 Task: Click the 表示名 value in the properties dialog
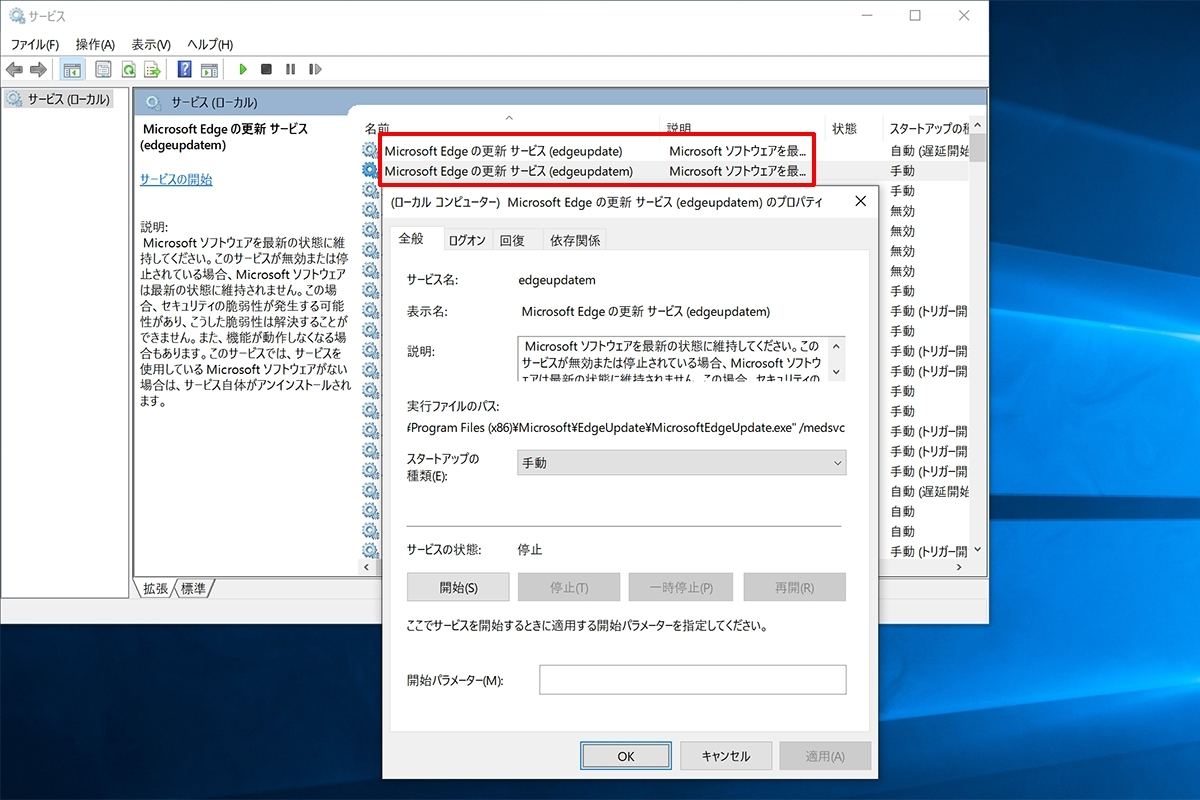[646, 311]
